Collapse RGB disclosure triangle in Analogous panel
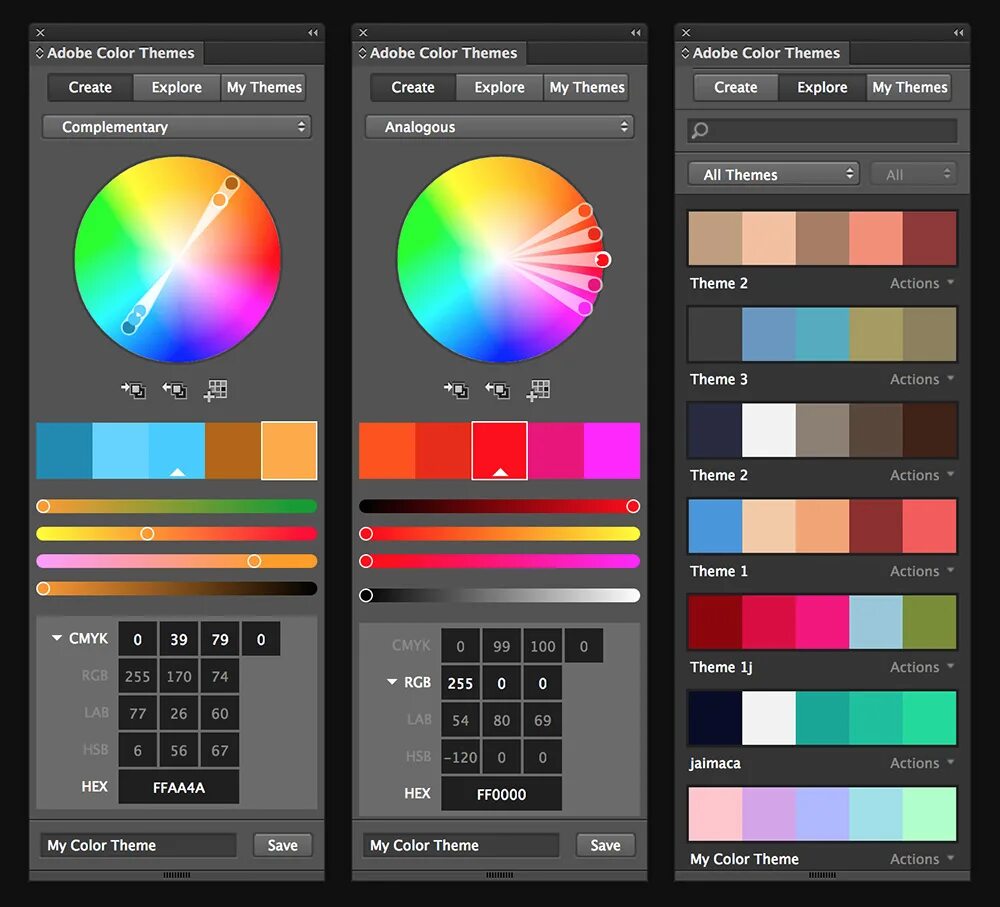The width and height of the screenshot is (1000, 907). 392,682
